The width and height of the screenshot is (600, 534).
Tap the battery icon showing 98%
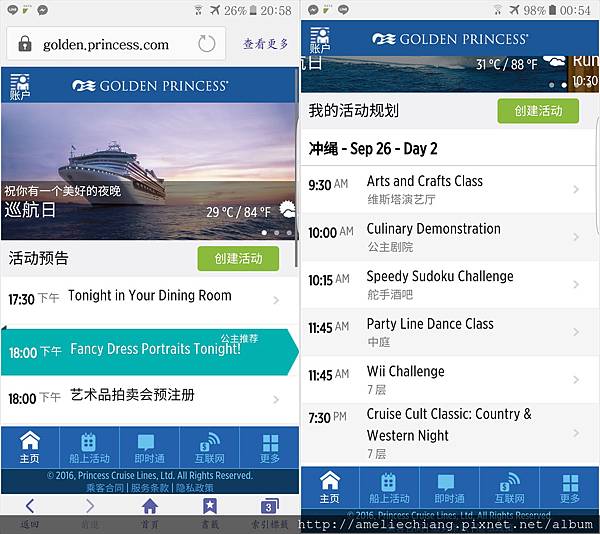coord(552,10)
